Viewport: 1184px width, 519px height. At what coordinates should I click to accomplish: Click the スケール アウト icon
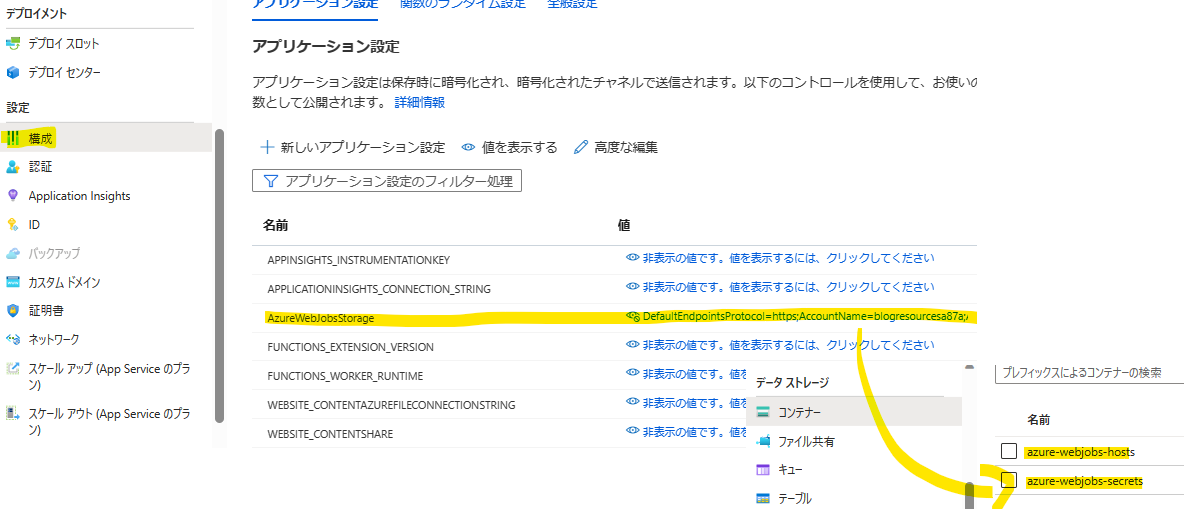point(12,413)
